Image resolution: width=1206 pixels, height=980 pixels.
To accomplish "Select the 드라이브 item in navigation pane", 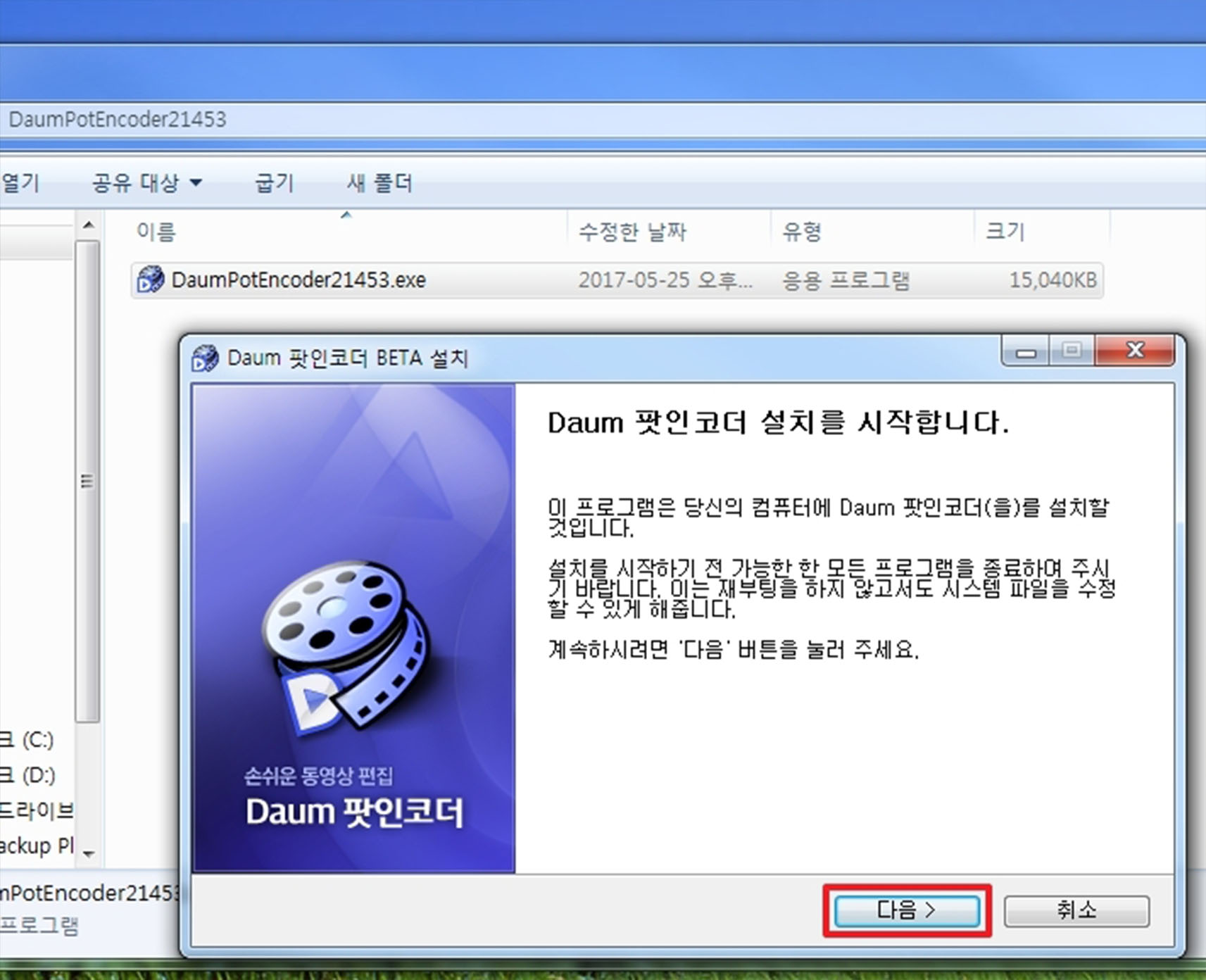I will pos(37,810).
